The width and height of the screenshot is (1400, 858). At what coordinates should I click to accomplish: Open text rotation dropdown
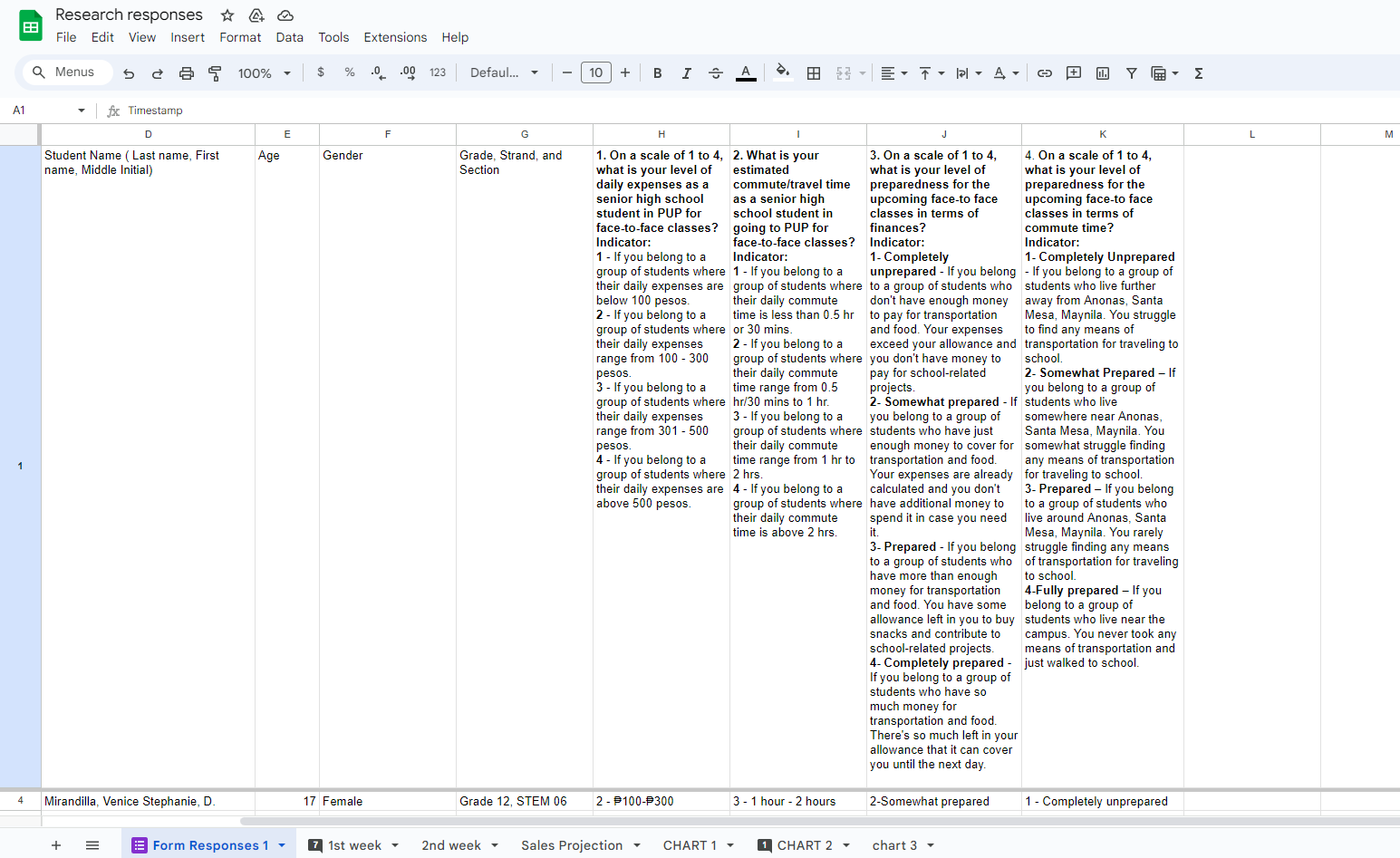pyautogui.click(x=1006, y=73)
